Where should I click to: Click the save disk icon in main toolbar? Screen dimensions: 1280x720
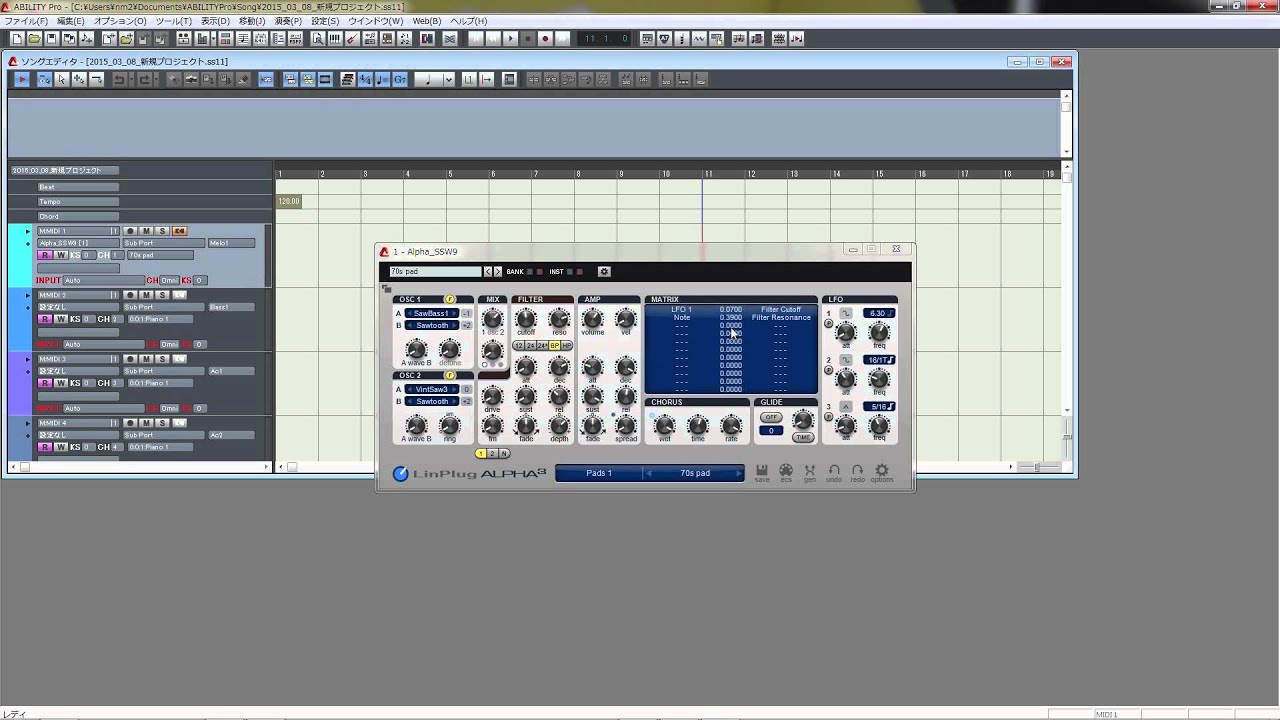[51, 39]
